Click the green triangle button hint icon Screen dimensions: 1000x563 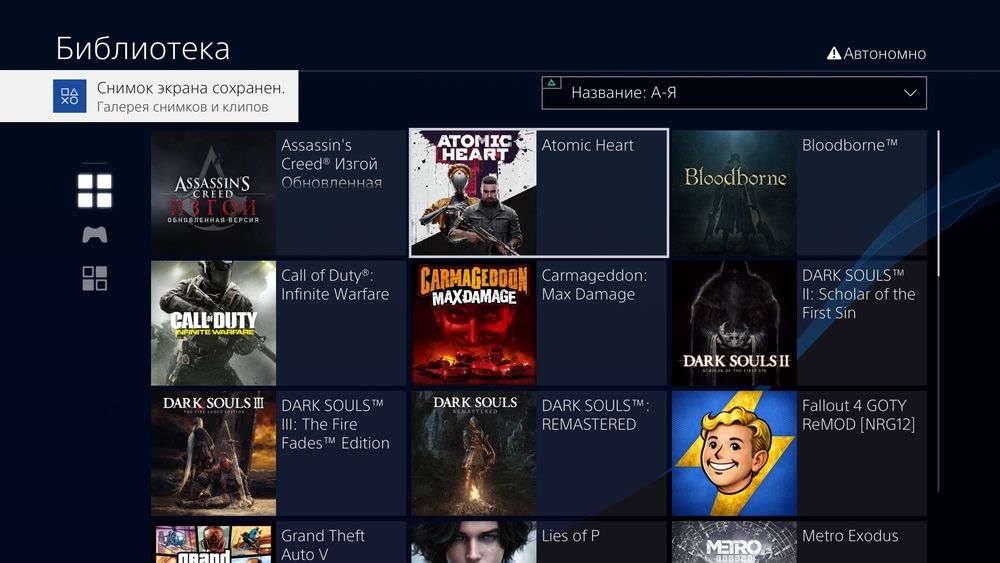tap(552, 83)
